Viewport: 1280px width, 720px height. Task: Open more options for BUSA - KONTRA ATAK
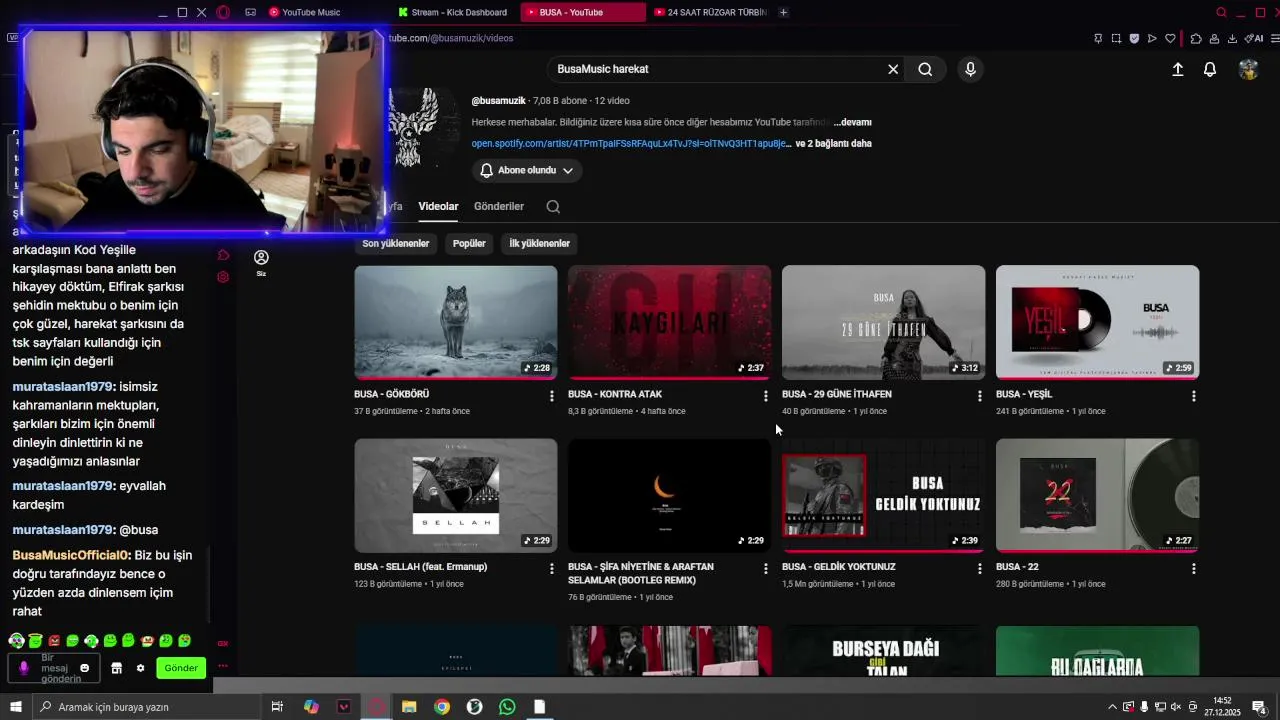[766, 396]
